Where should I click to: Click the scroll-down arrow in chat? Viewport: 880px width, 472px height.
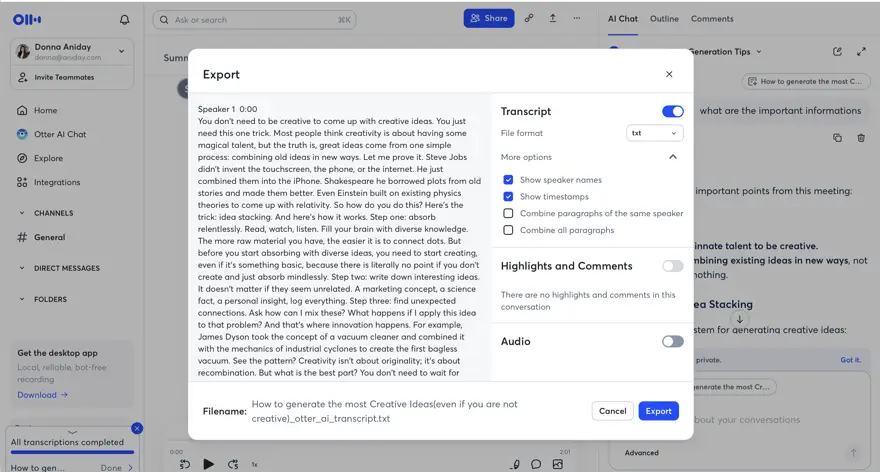coord(740,319)
